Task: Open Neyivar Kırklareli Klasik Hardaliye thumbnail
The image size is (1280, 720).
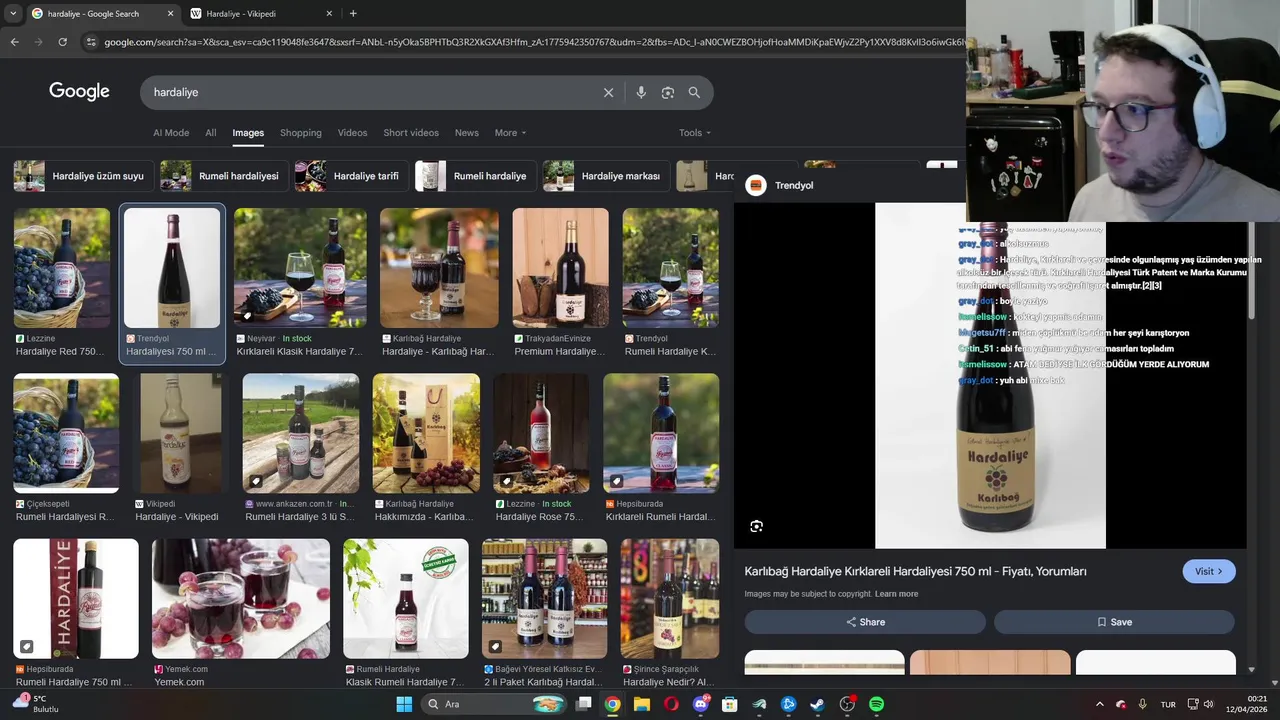Action: pyautogui.click(x=300, y=268)
